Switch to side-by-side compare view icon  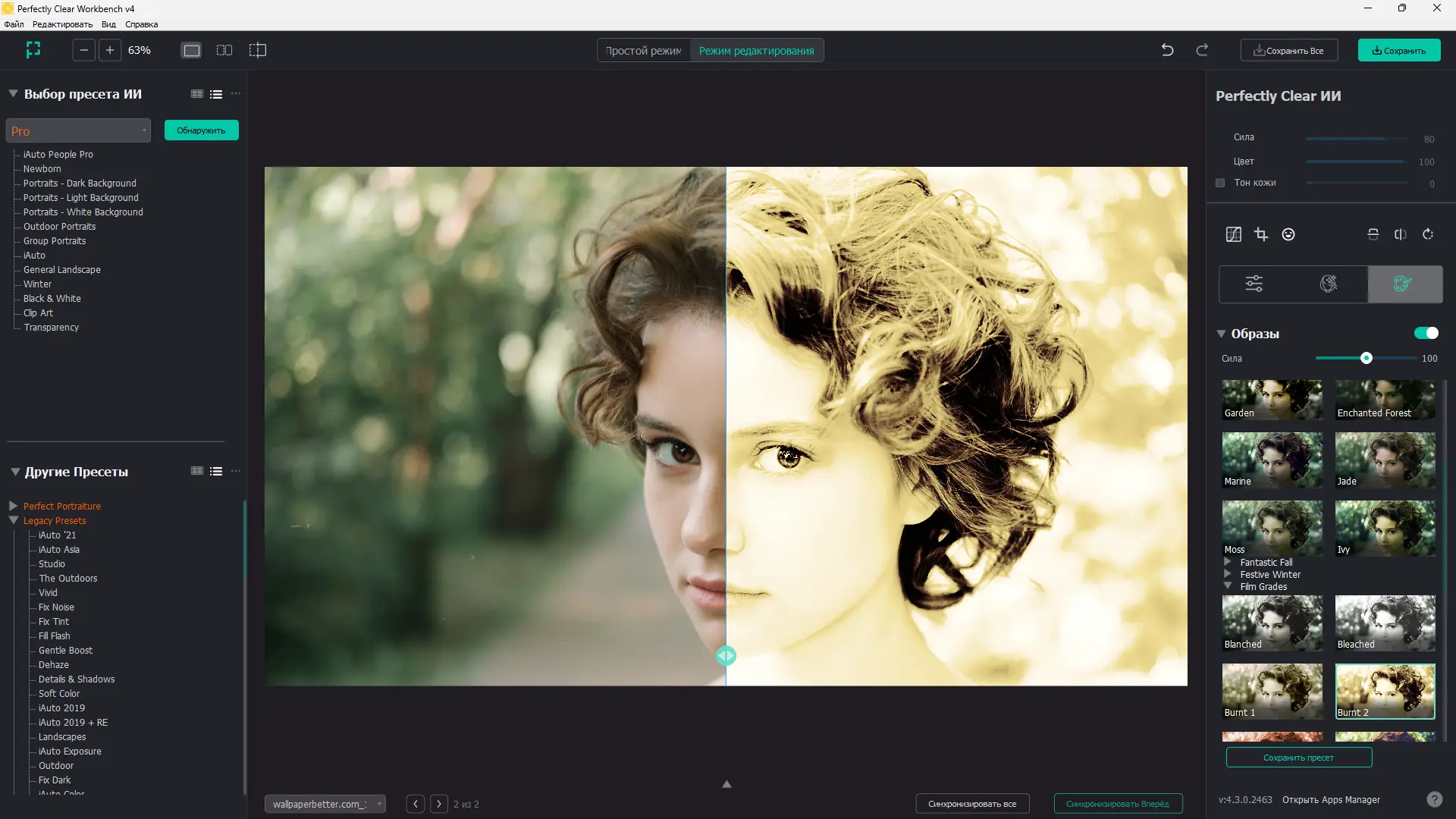(x=224, y=50)
